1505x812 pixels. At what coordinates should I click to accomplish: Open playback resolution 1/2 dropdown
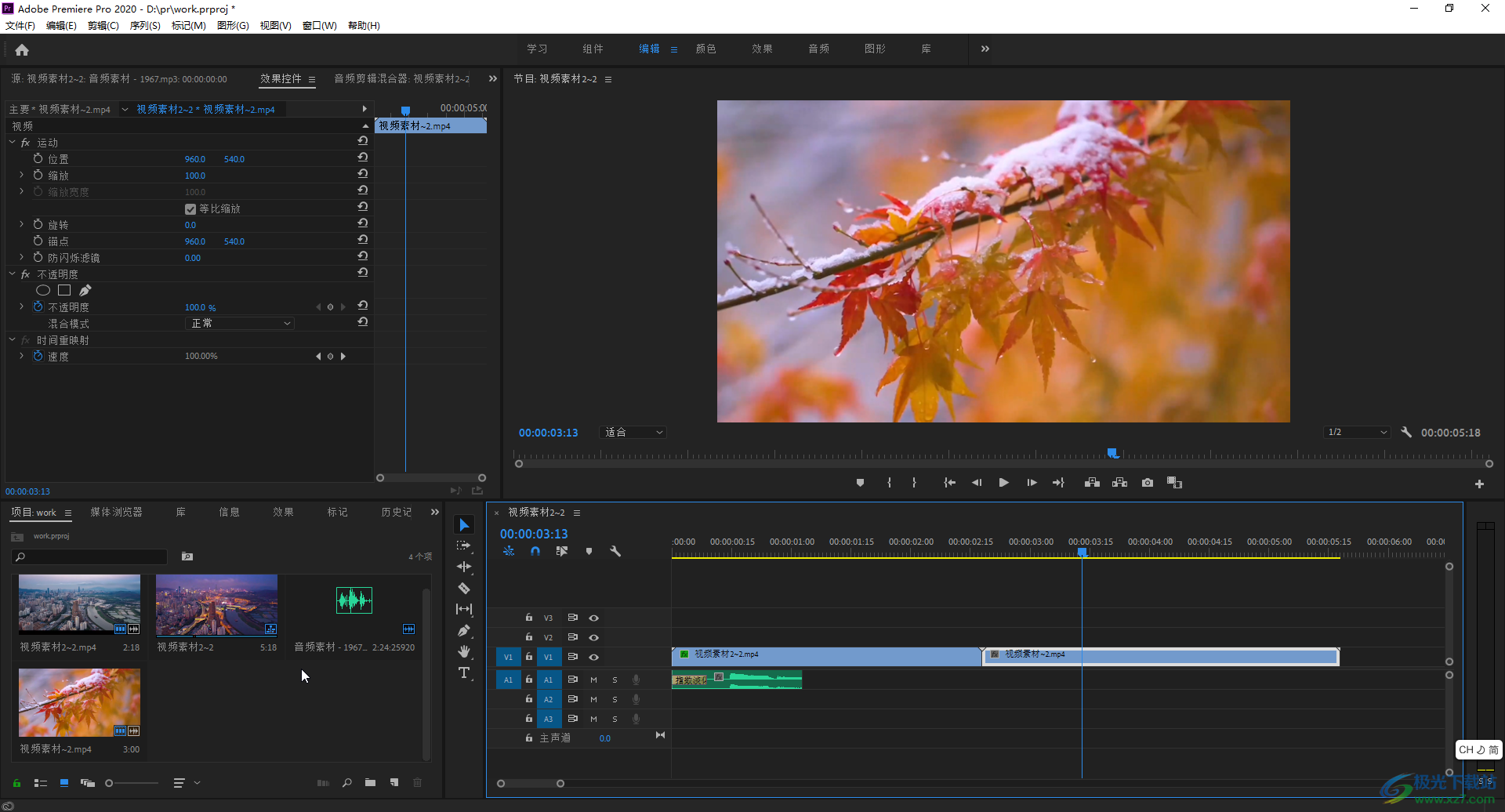tap(1357, 432)
